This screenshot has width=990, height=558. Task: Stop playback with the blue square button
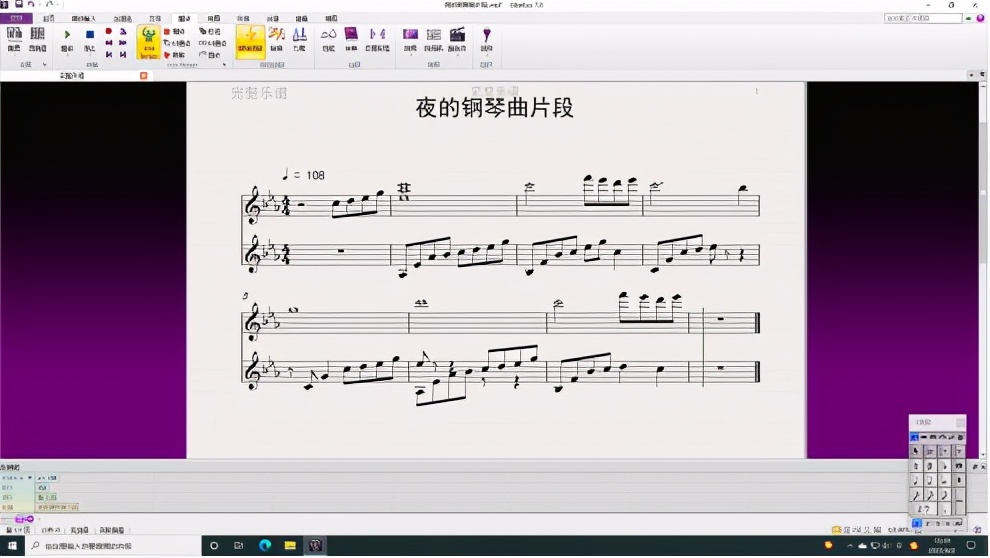(x=90, y=39)
